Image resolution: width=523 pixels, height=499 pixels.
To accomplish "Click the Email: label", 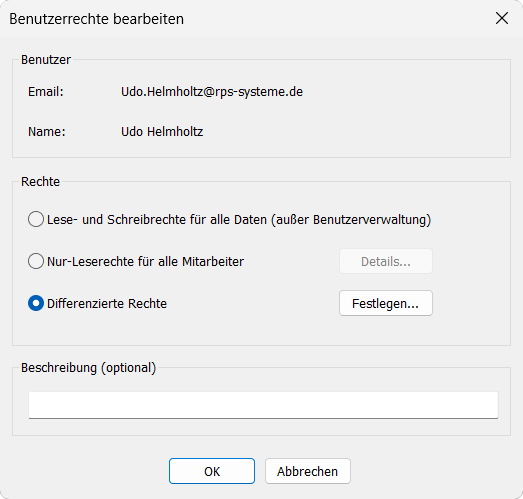I will click(46, 92).
